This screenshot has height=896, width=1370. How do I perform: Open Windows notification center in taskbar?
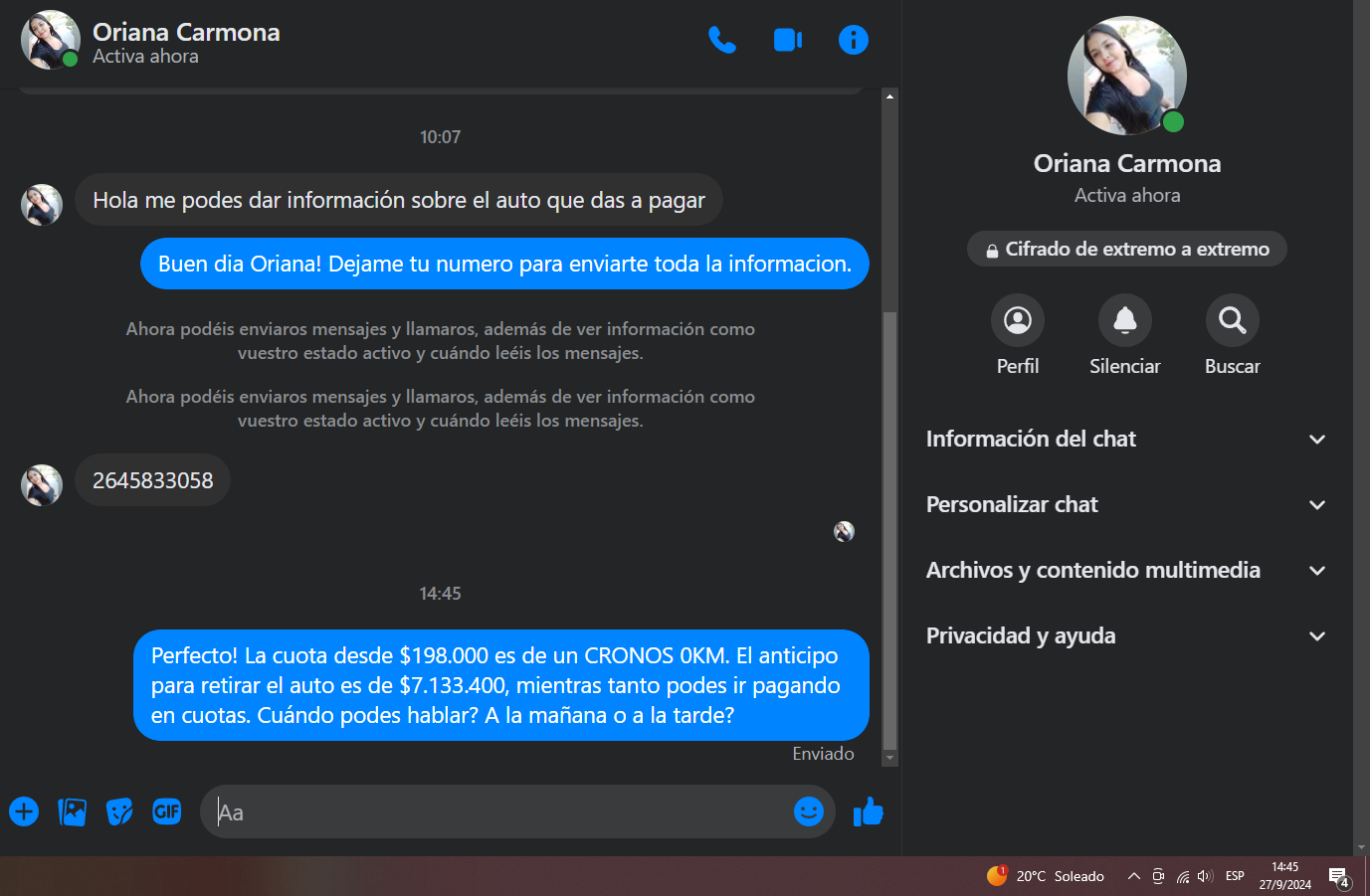pos(1339,877)
